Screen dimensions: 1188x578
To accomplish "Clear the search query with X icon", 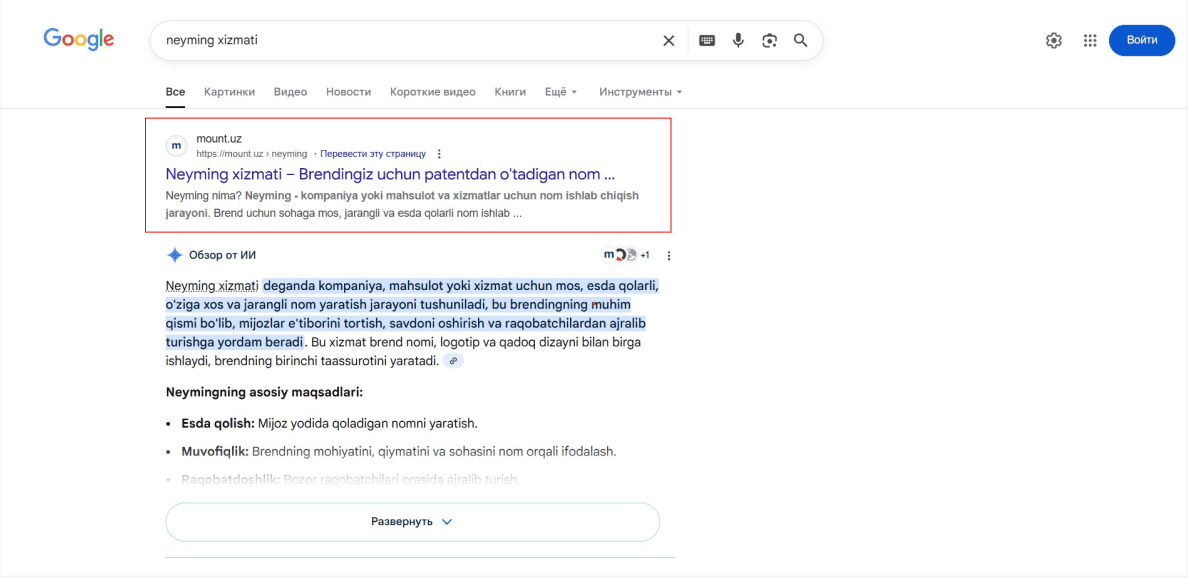I will pyautogui.click(x=668, y=41).
